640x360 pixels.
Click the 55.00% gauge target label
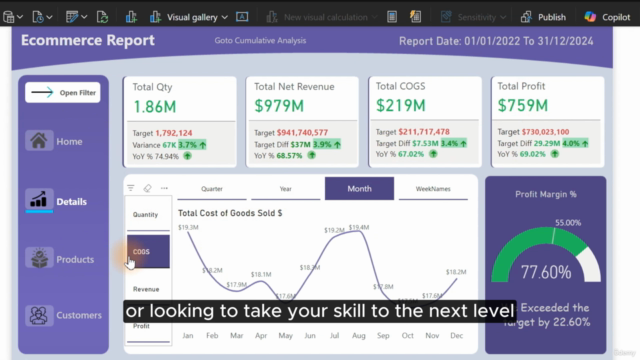pos(568,223)
